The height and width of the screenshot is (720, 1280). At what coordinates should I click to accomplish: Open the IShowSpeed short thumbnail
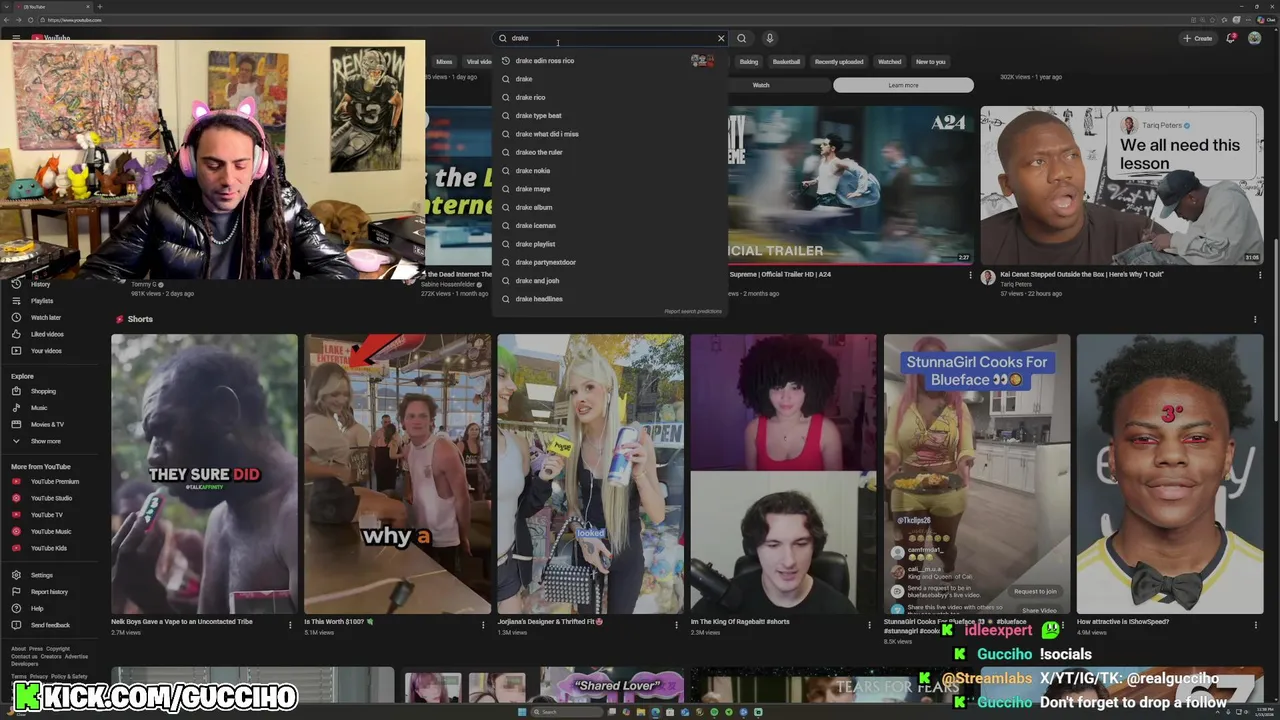[x=1170, y=474]
